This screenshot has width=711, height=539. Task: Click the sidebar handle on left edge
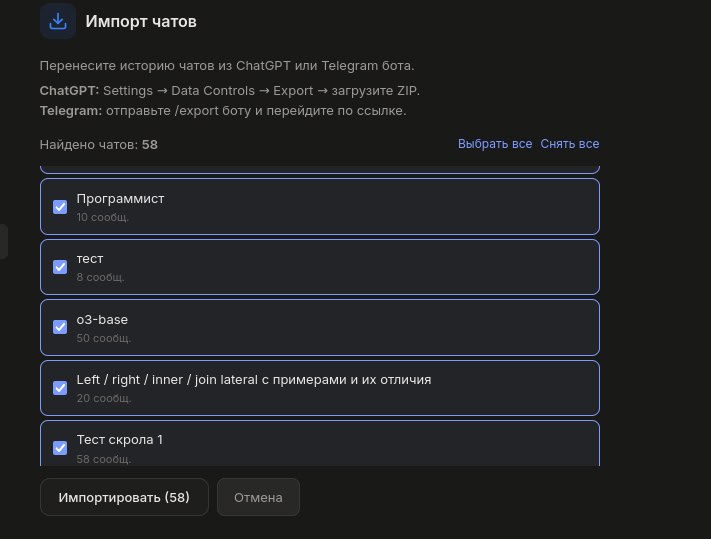click(x=3, y=241)
